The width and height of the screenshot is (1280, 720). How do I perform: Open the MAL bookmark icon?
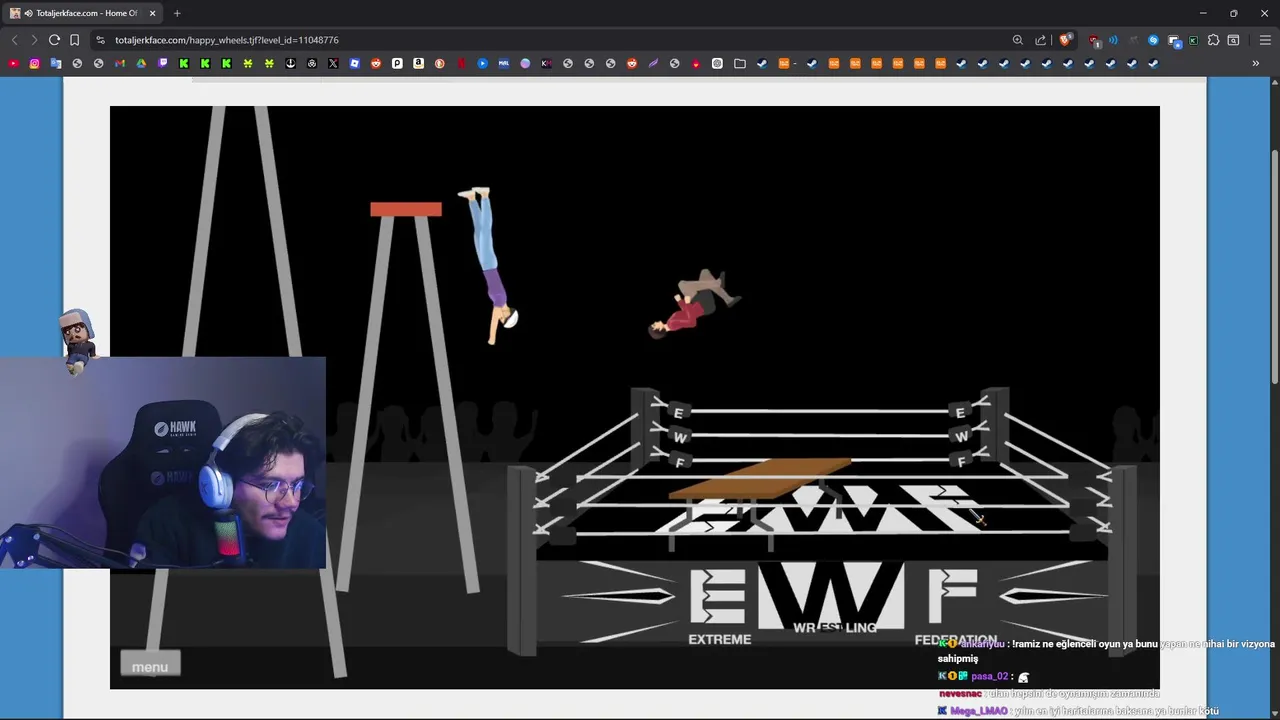(x=503, y=63)
